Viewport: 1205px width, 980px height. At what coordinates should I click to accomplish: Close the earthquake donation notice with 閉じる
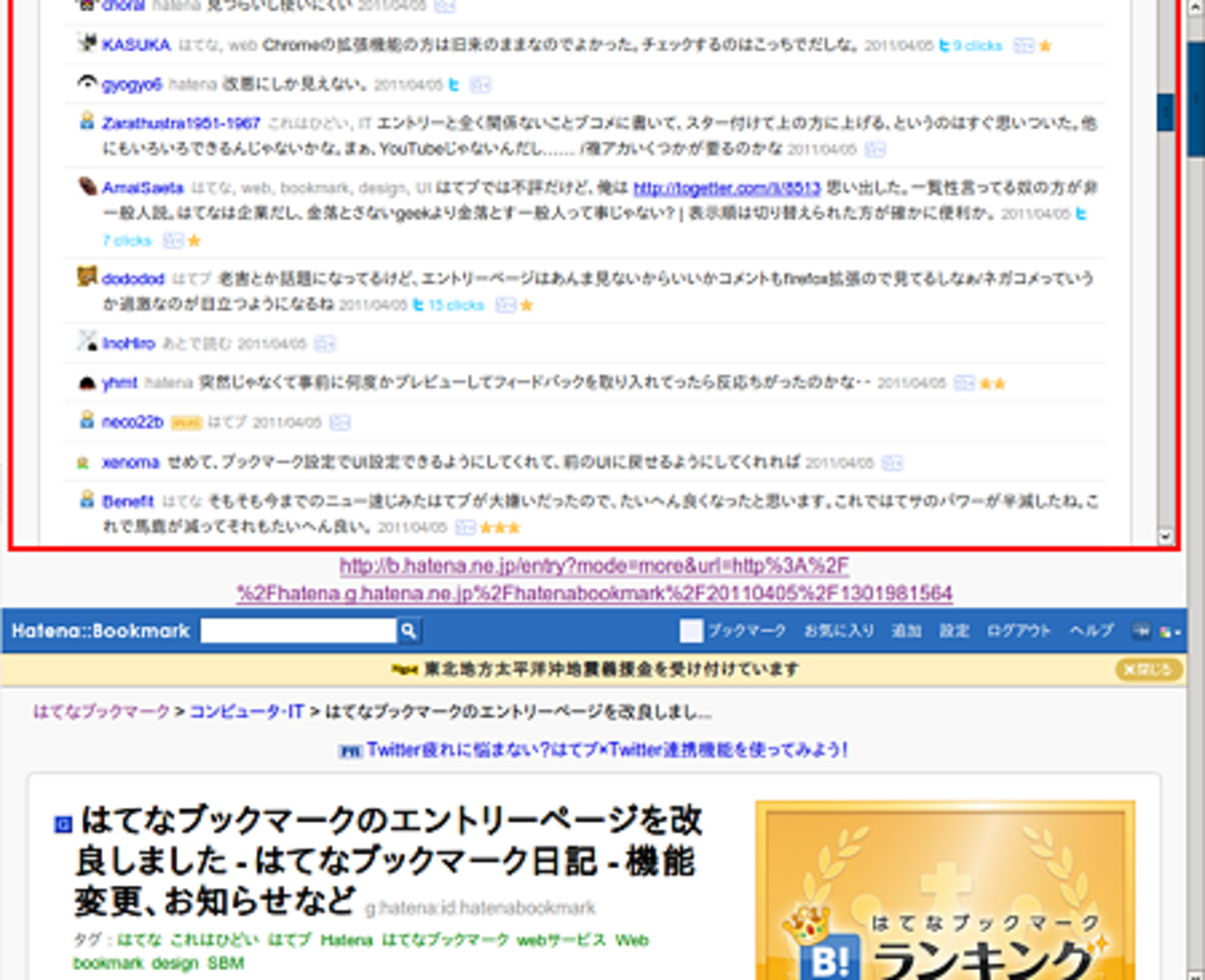coord(1148,669)
